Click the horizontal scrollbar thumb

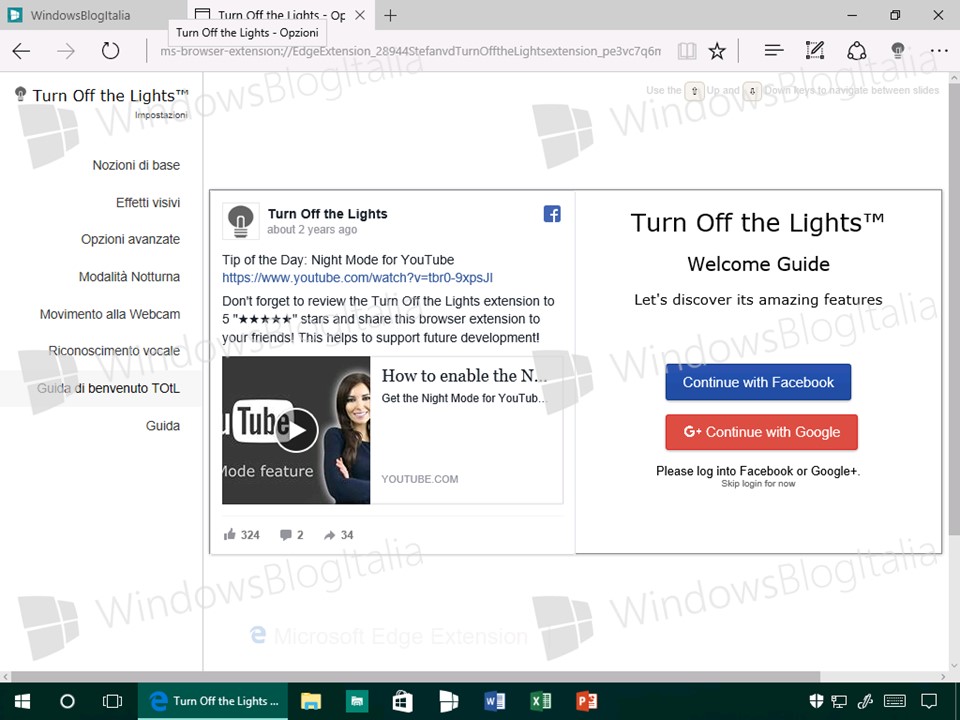[x=415, y=677]
